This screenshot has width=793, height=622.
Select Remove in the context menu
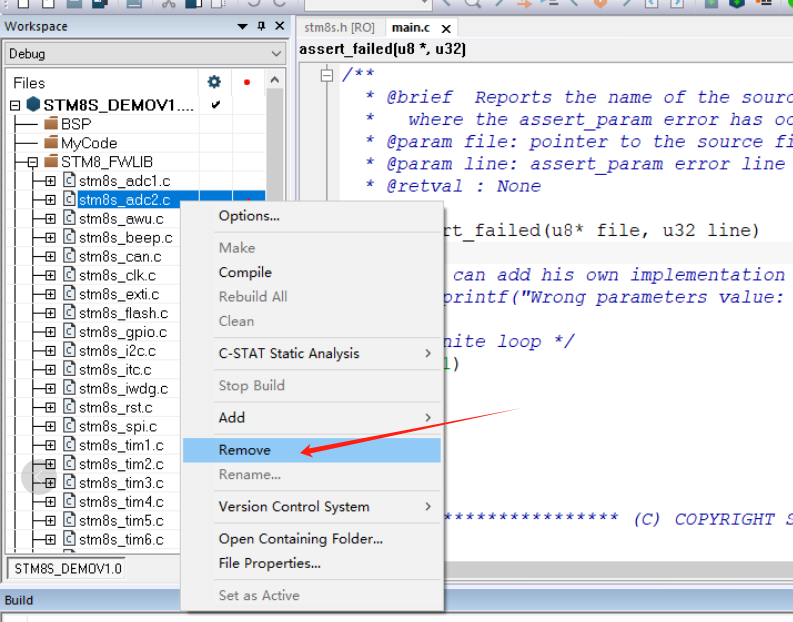point(312,450)
